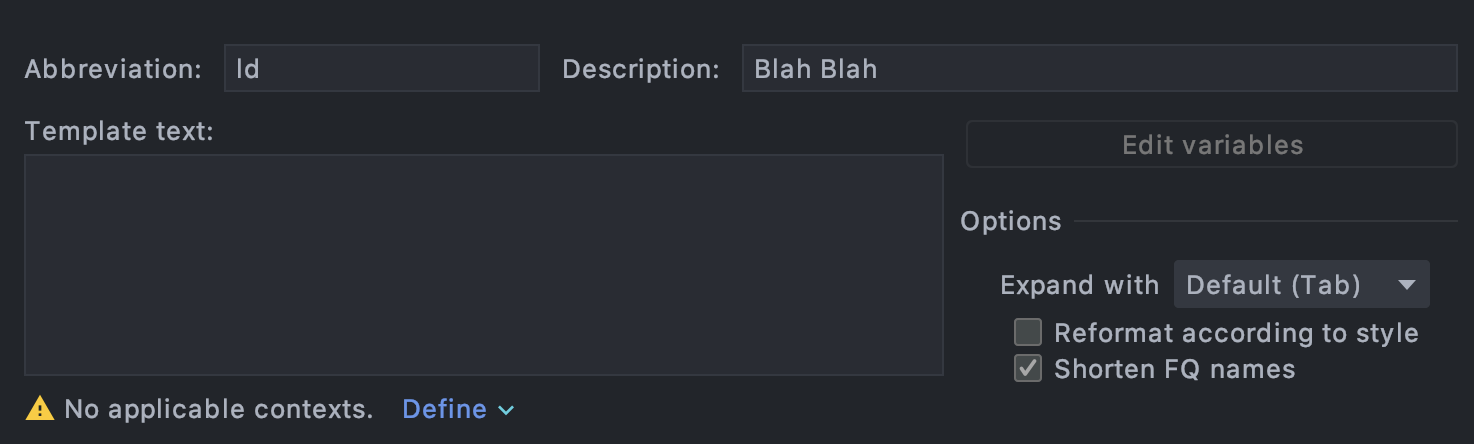The height and width of the screenshot is (444, 1474).
Task: Click the "No applicable contexts." warning message
Action: (x=218, y=409)
